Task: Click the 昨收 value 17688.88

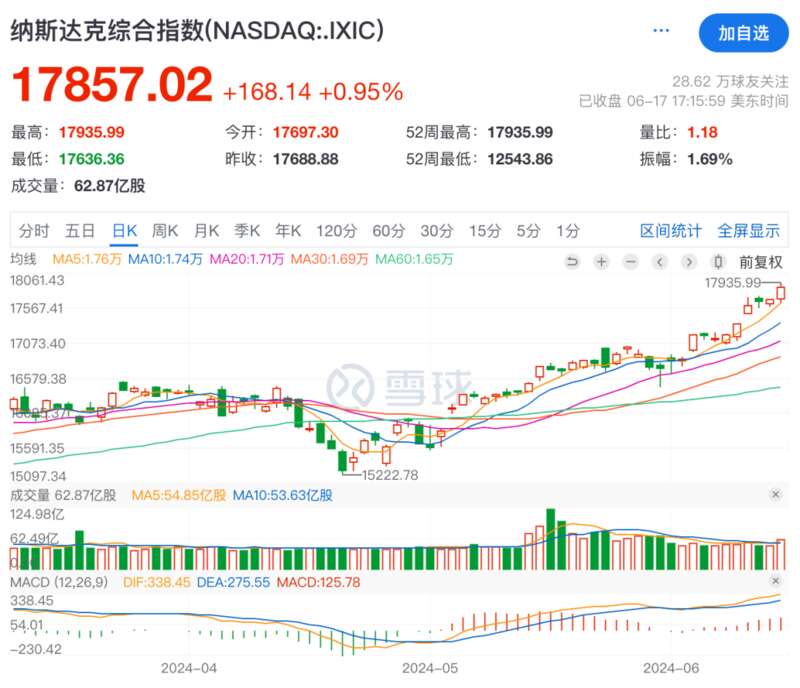Action: click(x=305, y=159)
